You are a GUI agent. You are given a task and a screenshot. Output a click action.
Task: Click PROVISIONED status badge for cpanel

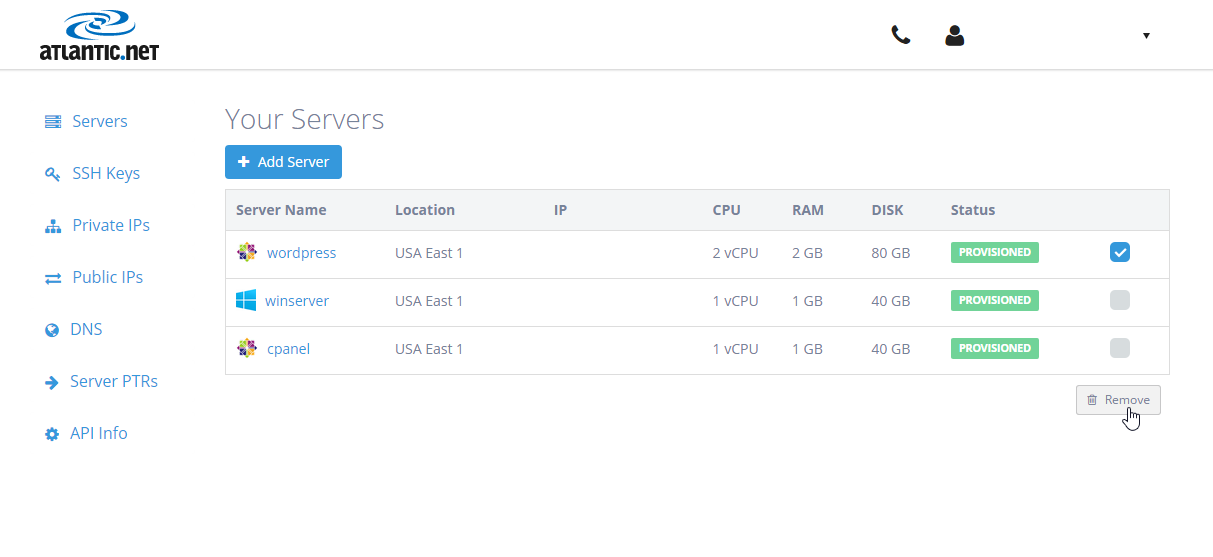[x=995, y=348]
